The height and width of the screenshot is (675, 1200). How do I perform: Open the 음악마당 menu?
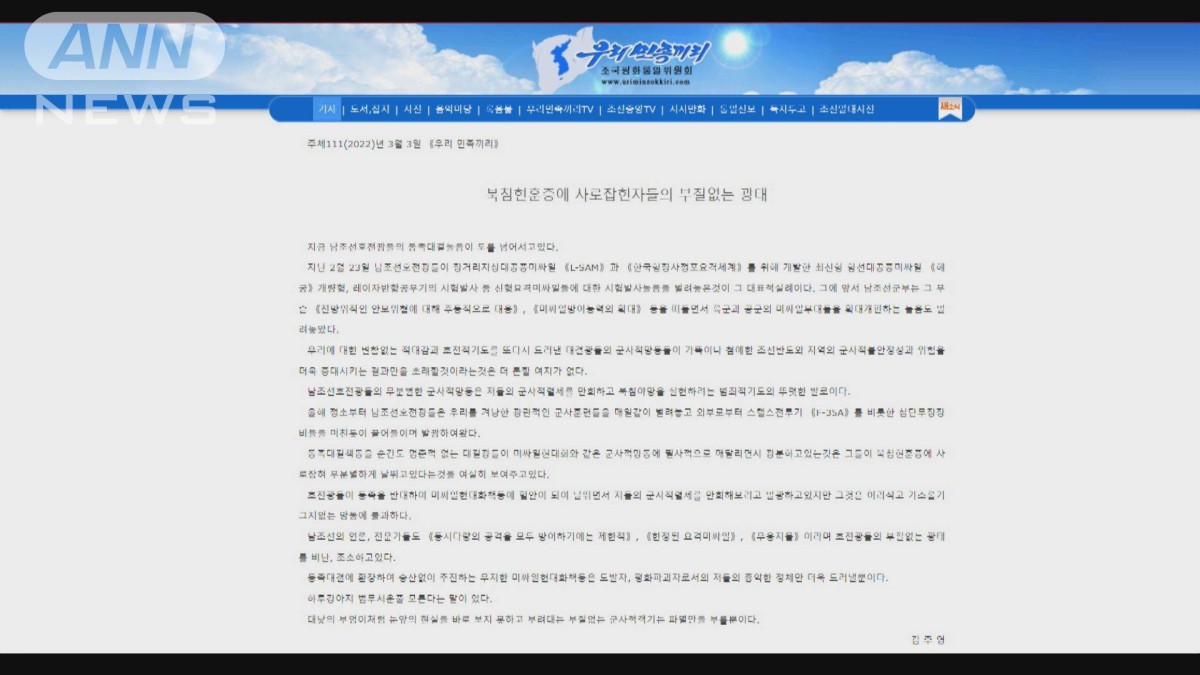coord(453,109)
